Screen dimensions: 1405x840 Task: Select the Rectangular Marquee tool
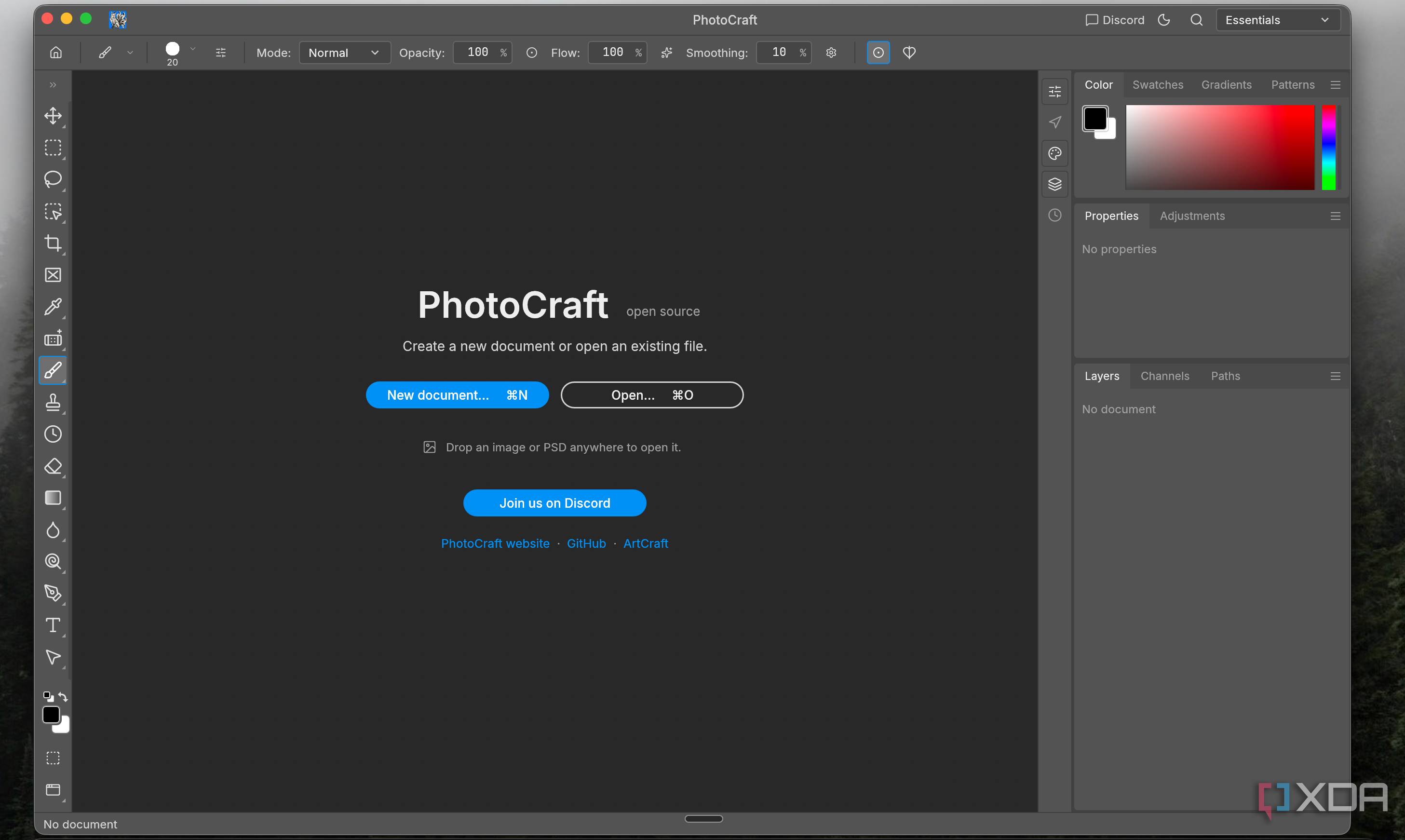point(53,148)
